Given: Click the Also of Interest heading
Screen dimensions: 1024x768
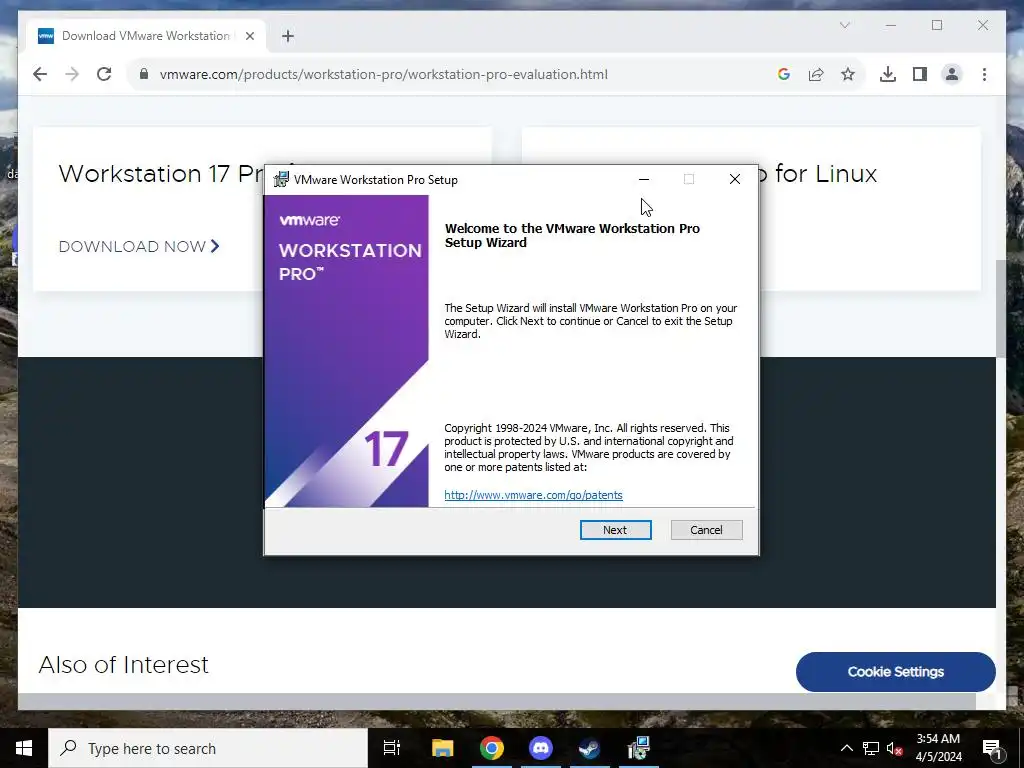Looking at the screenshot, I should point(123,665).
